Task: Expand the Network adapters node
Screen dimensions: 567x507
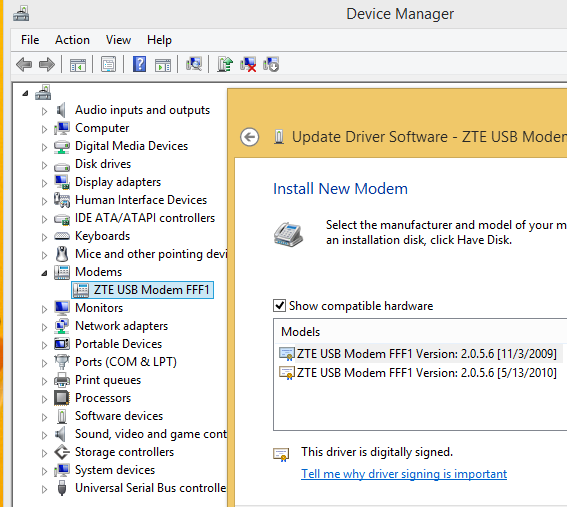Action: point(44,327)
